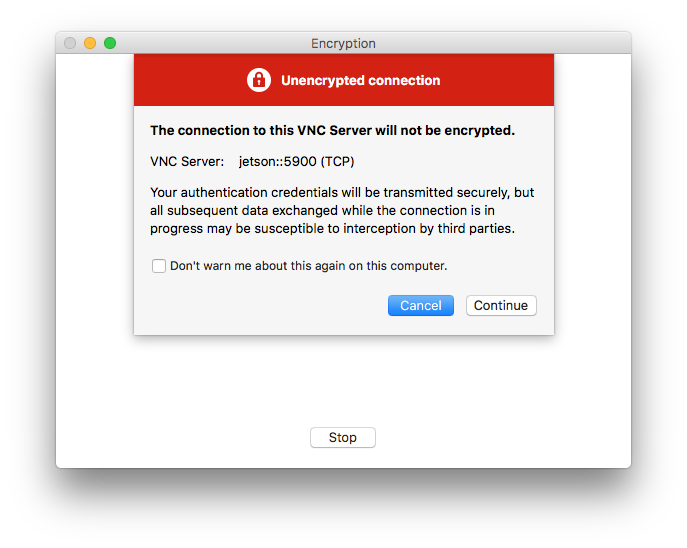This screenshot has width=687, height=548.
Task: Click the empty title bar right of "Encryption"
Action: 500,44
